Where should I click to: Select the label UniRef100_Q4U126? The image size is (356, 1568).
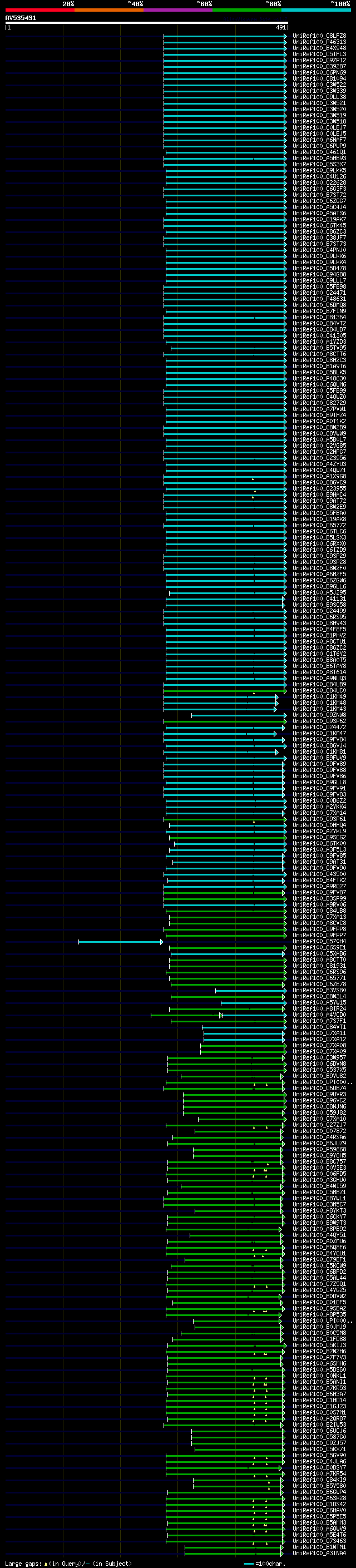point(319,176)
